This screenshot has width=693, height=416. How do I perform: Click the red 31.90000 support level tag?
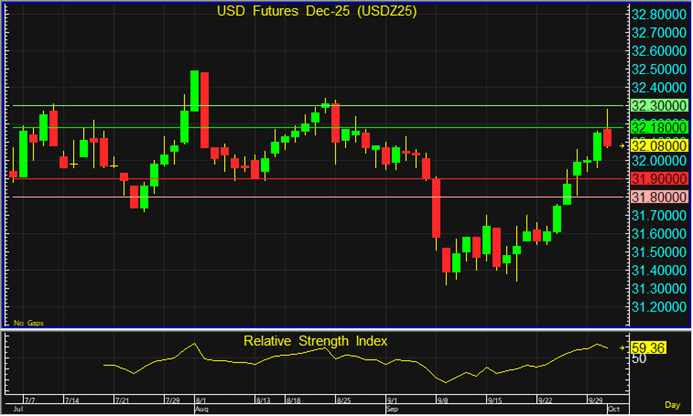(660, 178)
